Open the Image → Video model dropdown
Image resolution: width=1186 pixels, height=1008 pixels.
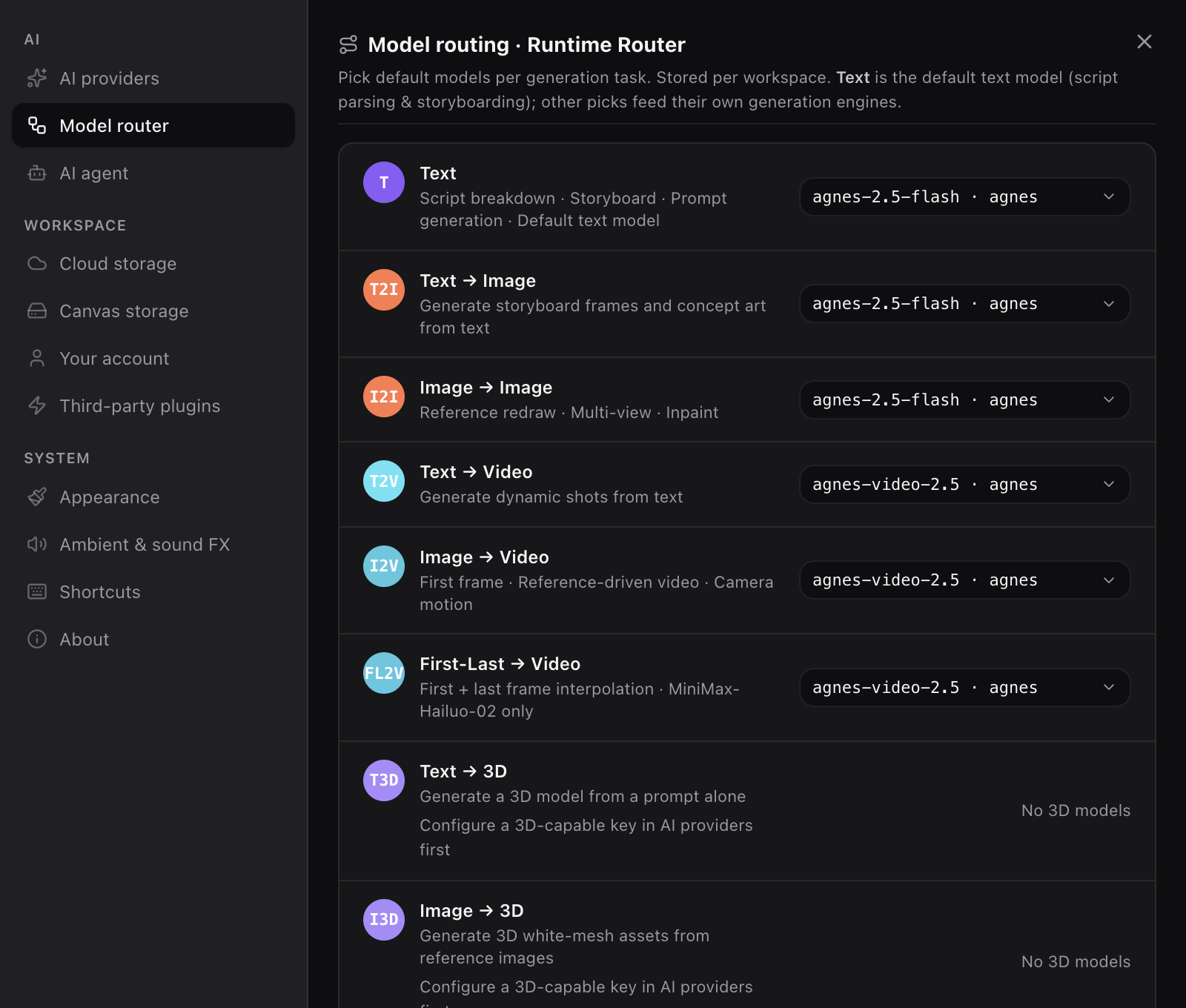[964, 580]
